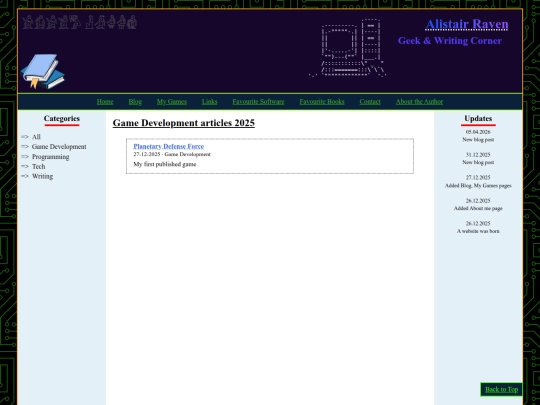Open Favourite Books page
The width and height of the screenshot is (540, 405).
pos(322,102)
